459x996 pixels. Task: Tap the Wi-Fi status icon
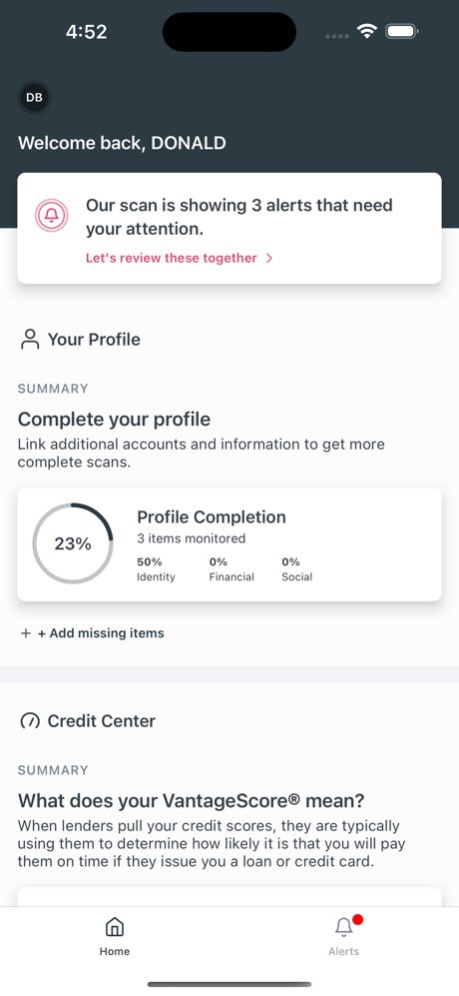367,31
